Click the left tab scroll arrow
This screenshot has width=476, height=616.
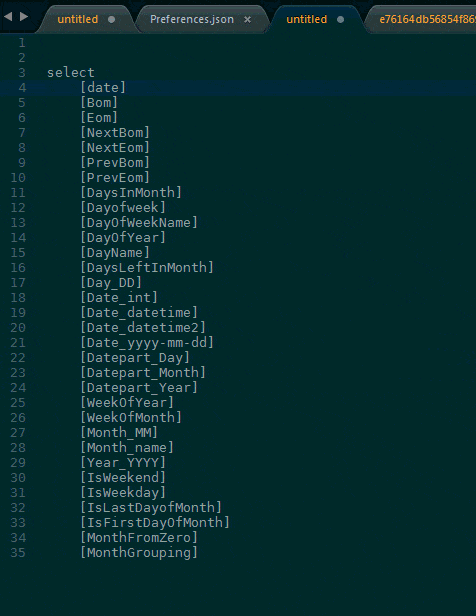(8, 16)
